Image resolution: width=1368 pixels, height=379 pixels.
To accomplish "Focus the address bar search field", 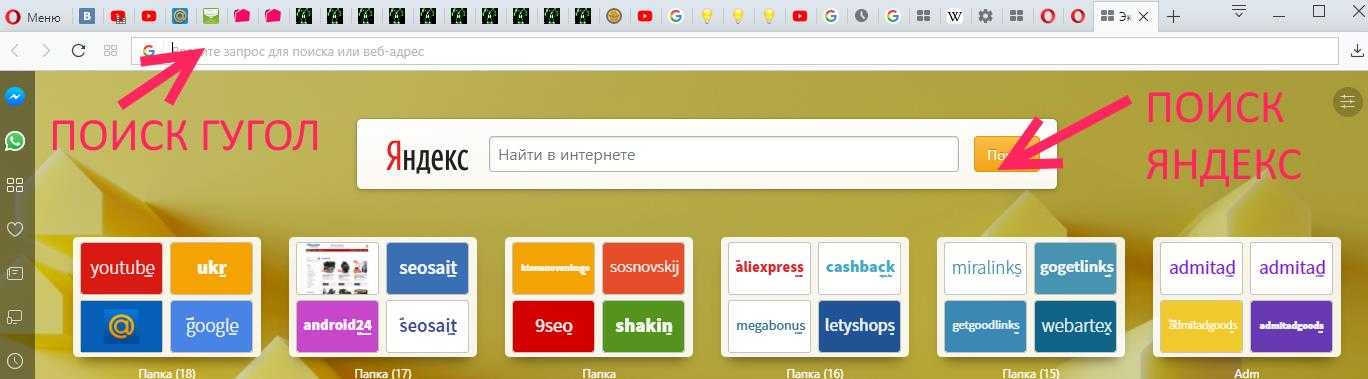I will [x=734, y=50].
